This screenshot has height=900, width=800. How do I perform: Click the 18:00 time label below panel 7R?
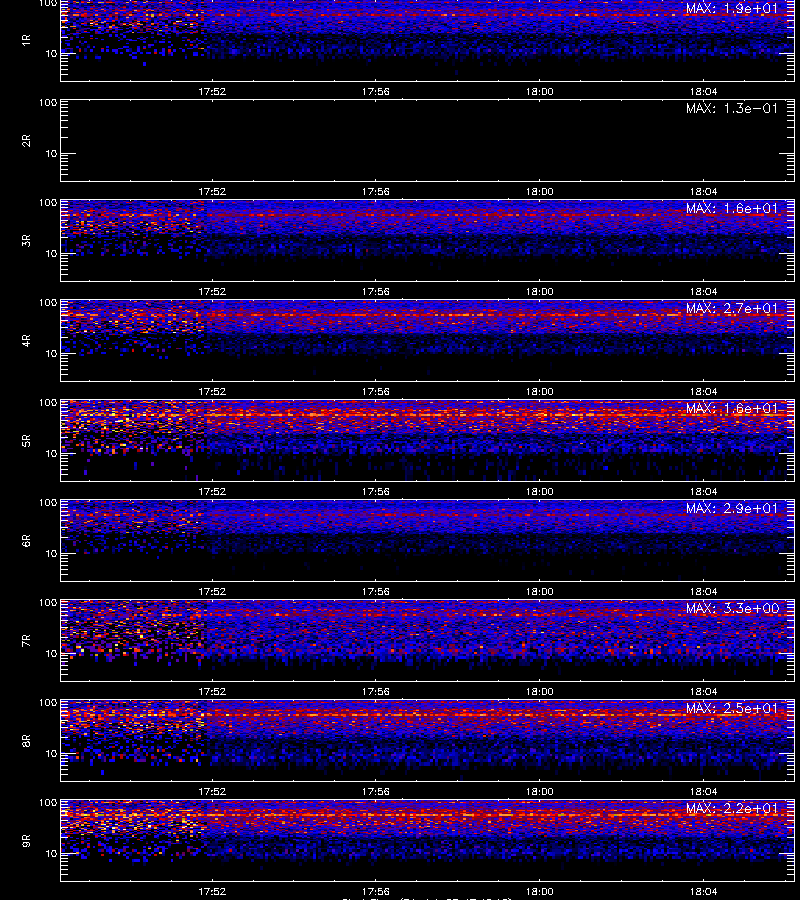(540, 692)
